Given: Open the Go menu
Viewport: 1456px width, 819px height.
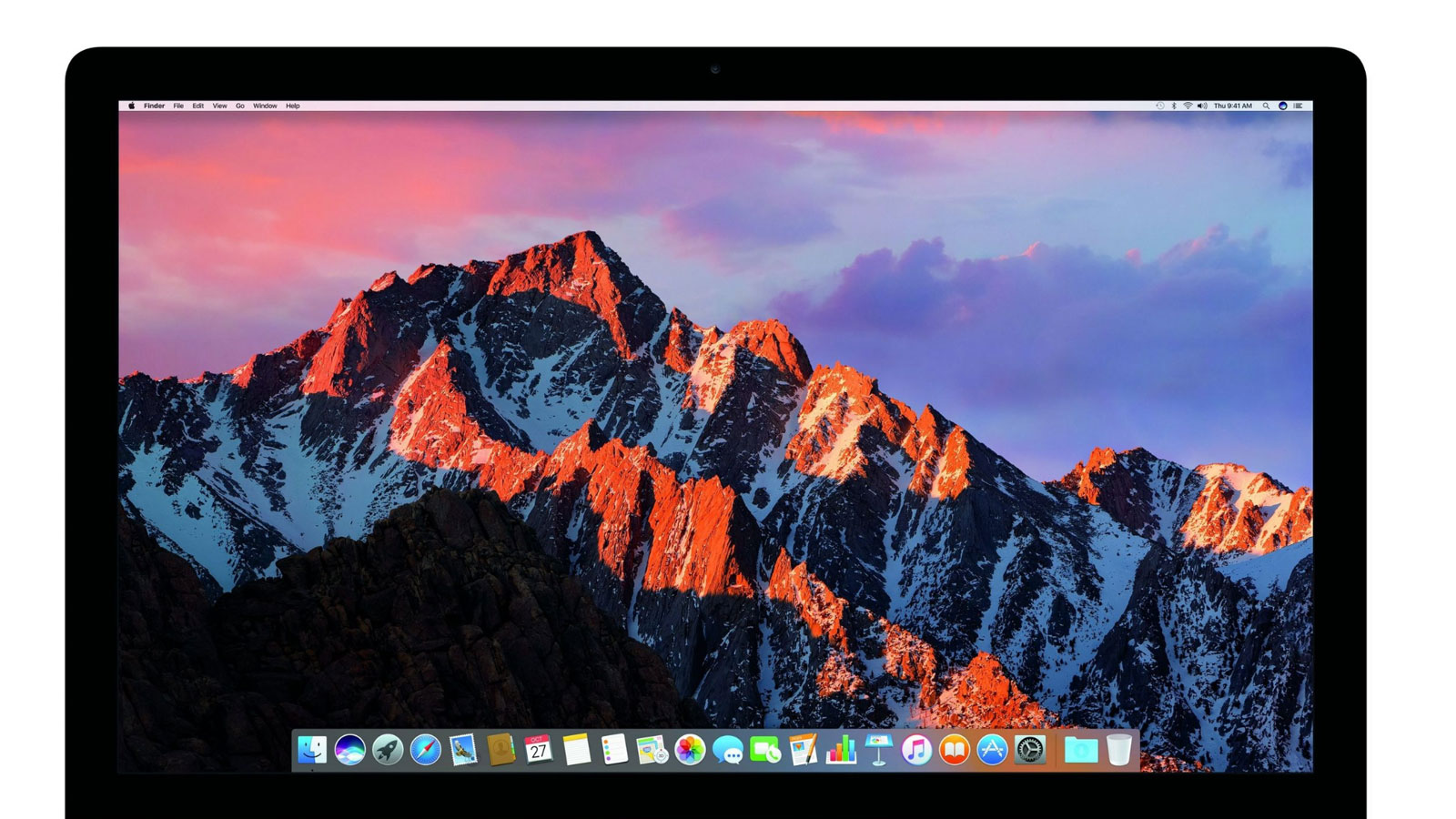Looking at the screenshot, I should 240,106.
